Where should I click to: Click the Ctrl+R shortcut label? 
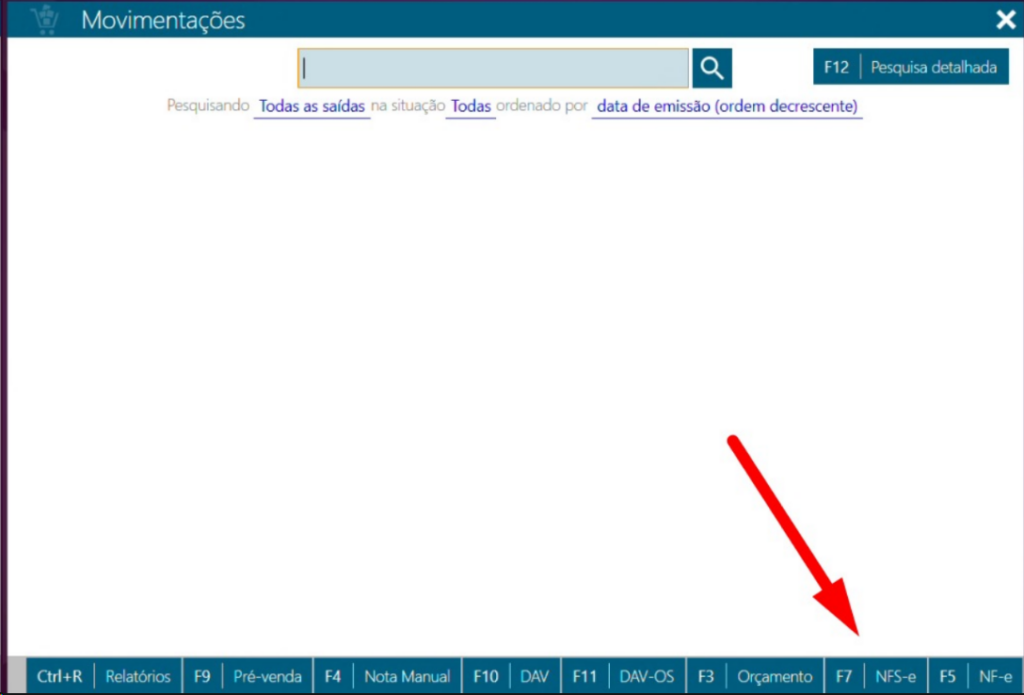click(60, 677)
